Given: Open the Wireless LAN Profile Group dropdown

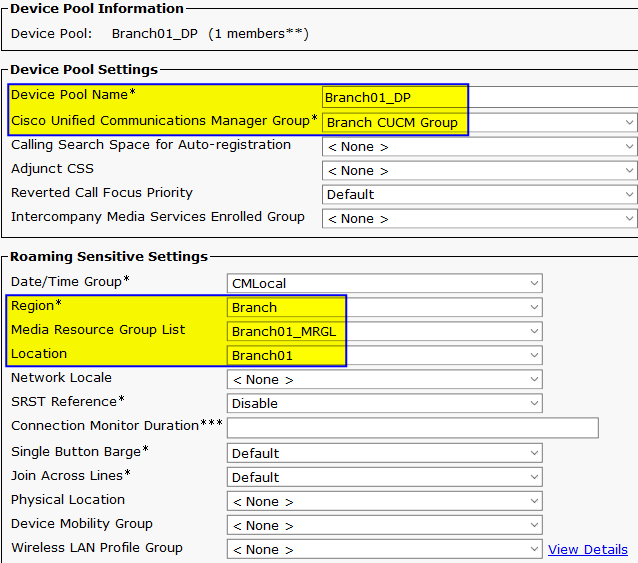Looking at the screenshot, I should pyautogui.click(x=385, y=549).
